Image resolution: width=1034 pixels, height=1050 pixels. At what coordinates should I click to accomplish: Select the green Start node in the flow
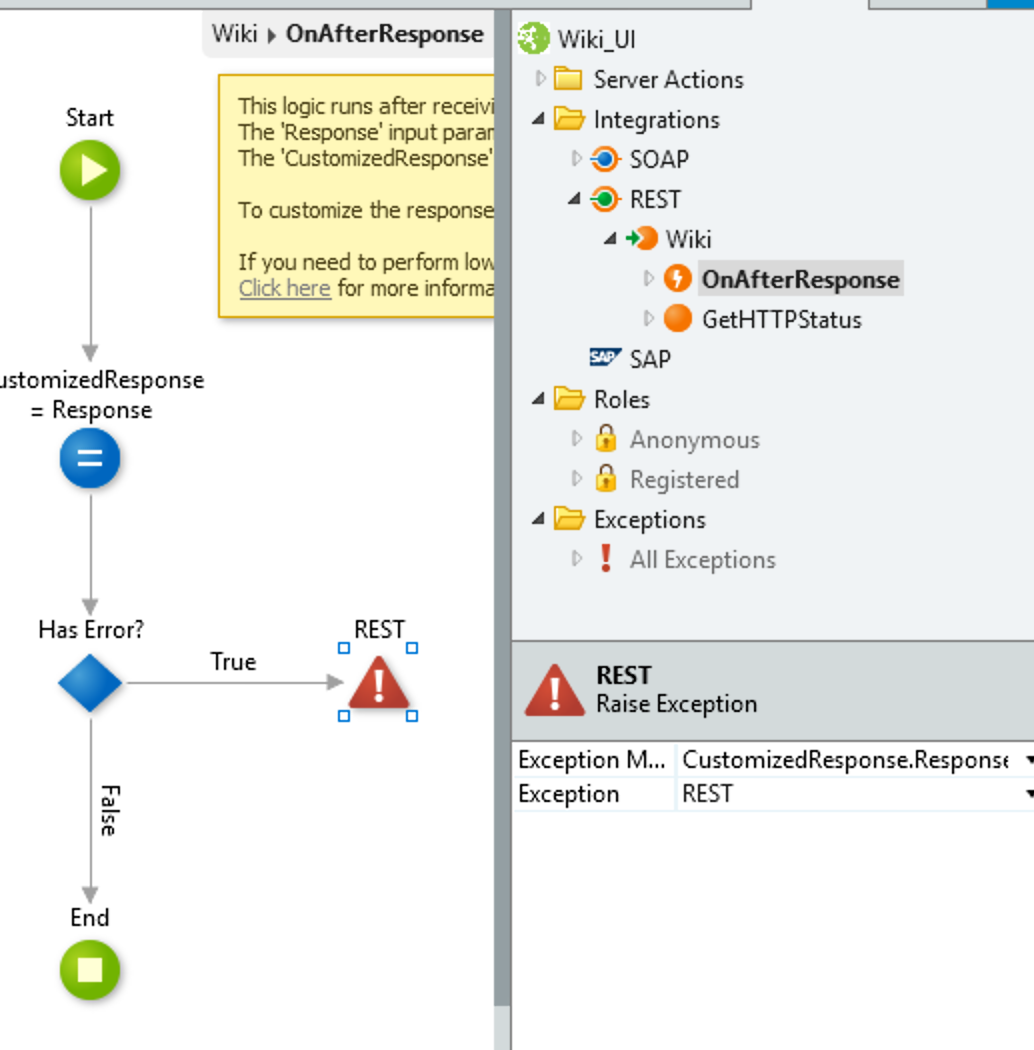tap(90, 170)
